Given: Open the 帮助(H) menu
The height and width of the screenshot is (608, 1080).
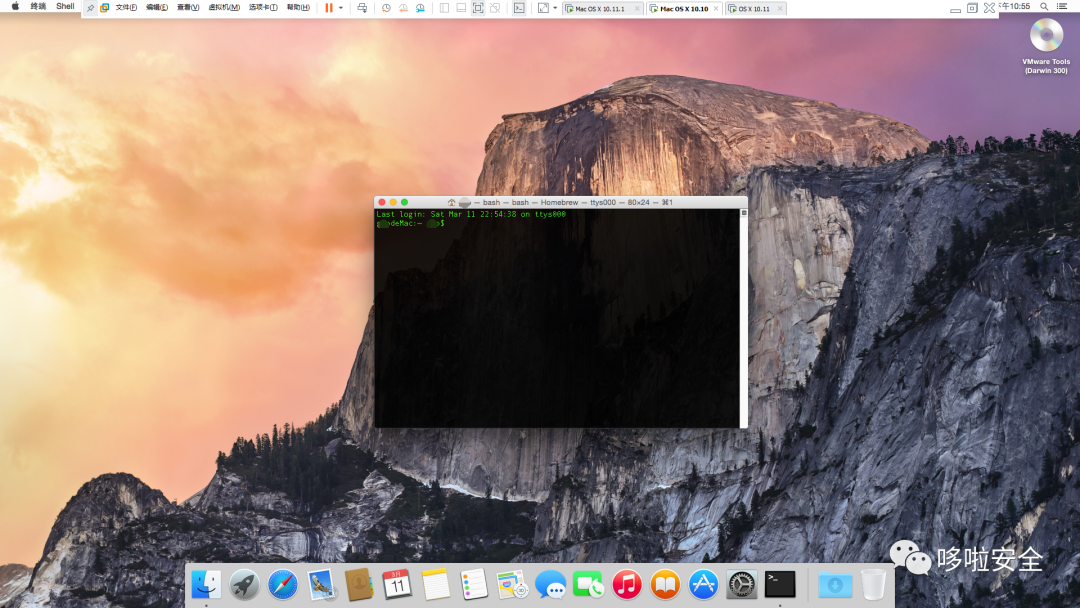Looking at the screenshot, I should coord(298,8).
